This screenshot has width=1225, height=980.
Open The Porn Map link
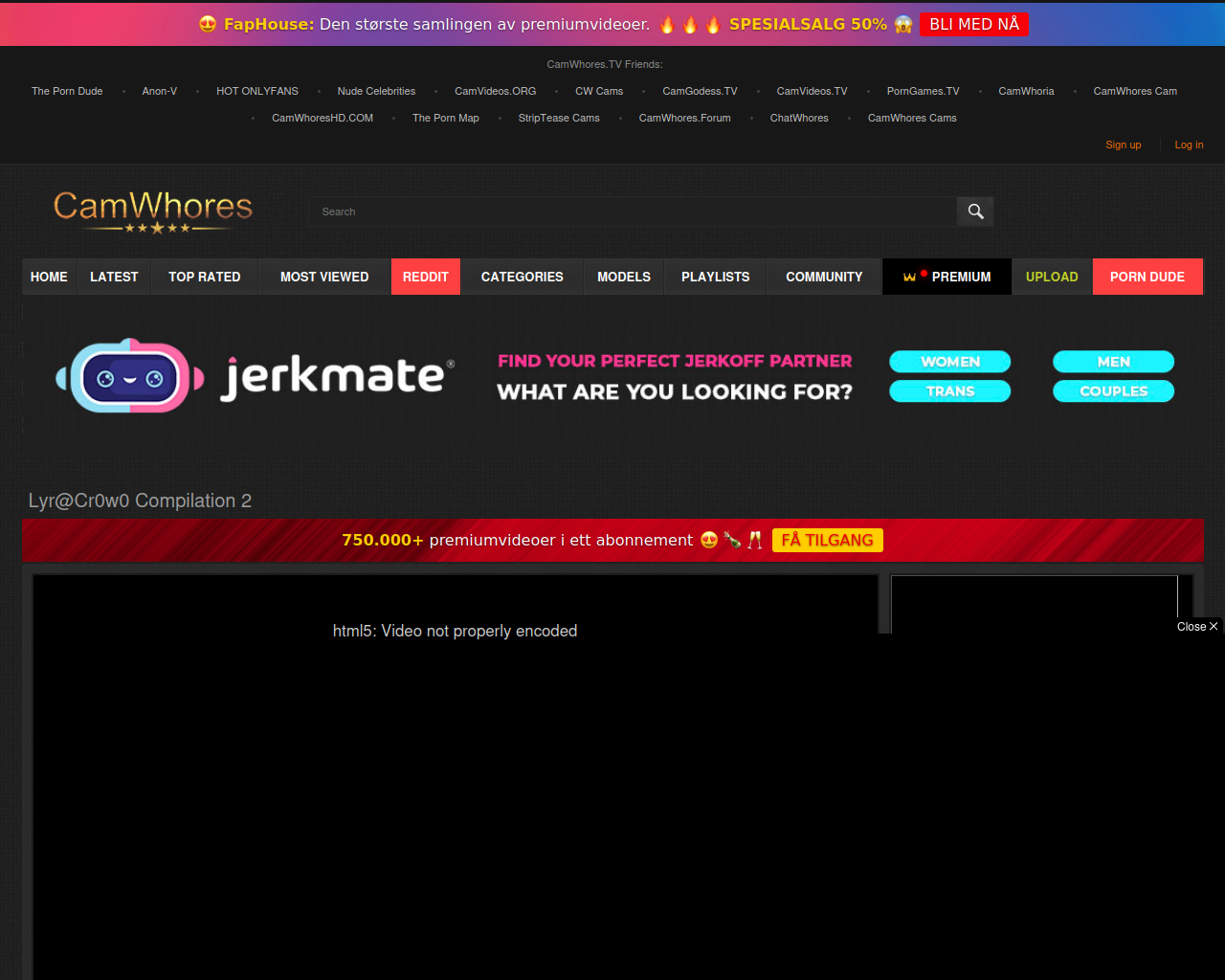(446, 118)
